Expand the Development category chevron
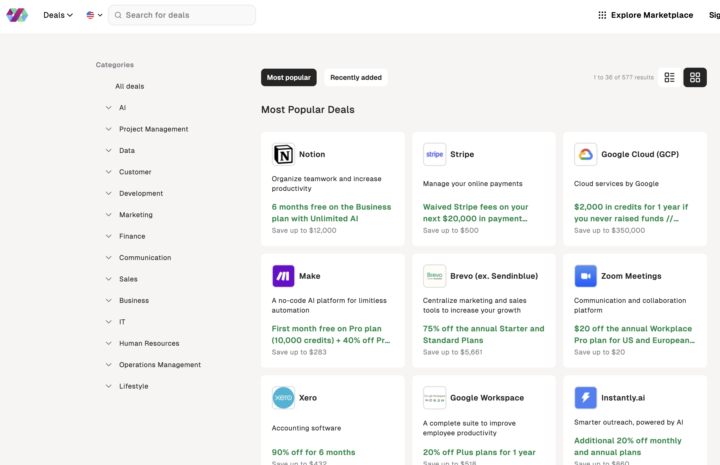Image resolution: width=720 pixels, height=465 pixels. point(108,193)
